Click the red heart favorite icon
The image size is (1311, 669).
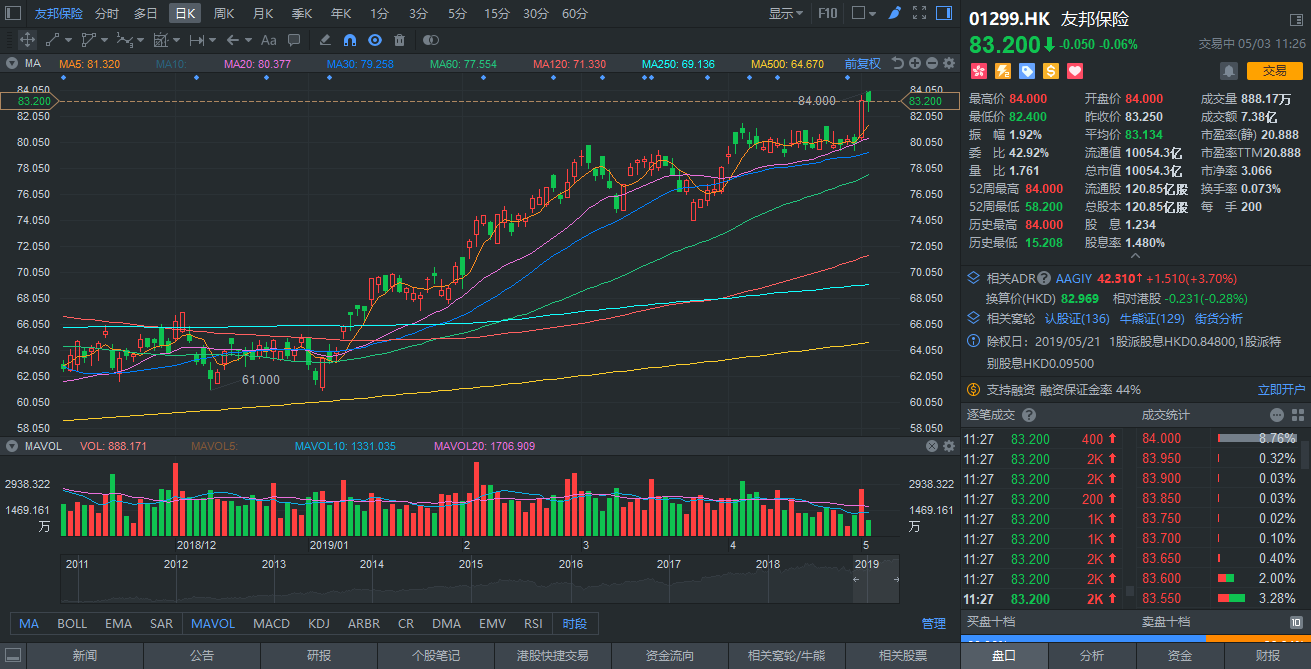[x=1075, y=71]
